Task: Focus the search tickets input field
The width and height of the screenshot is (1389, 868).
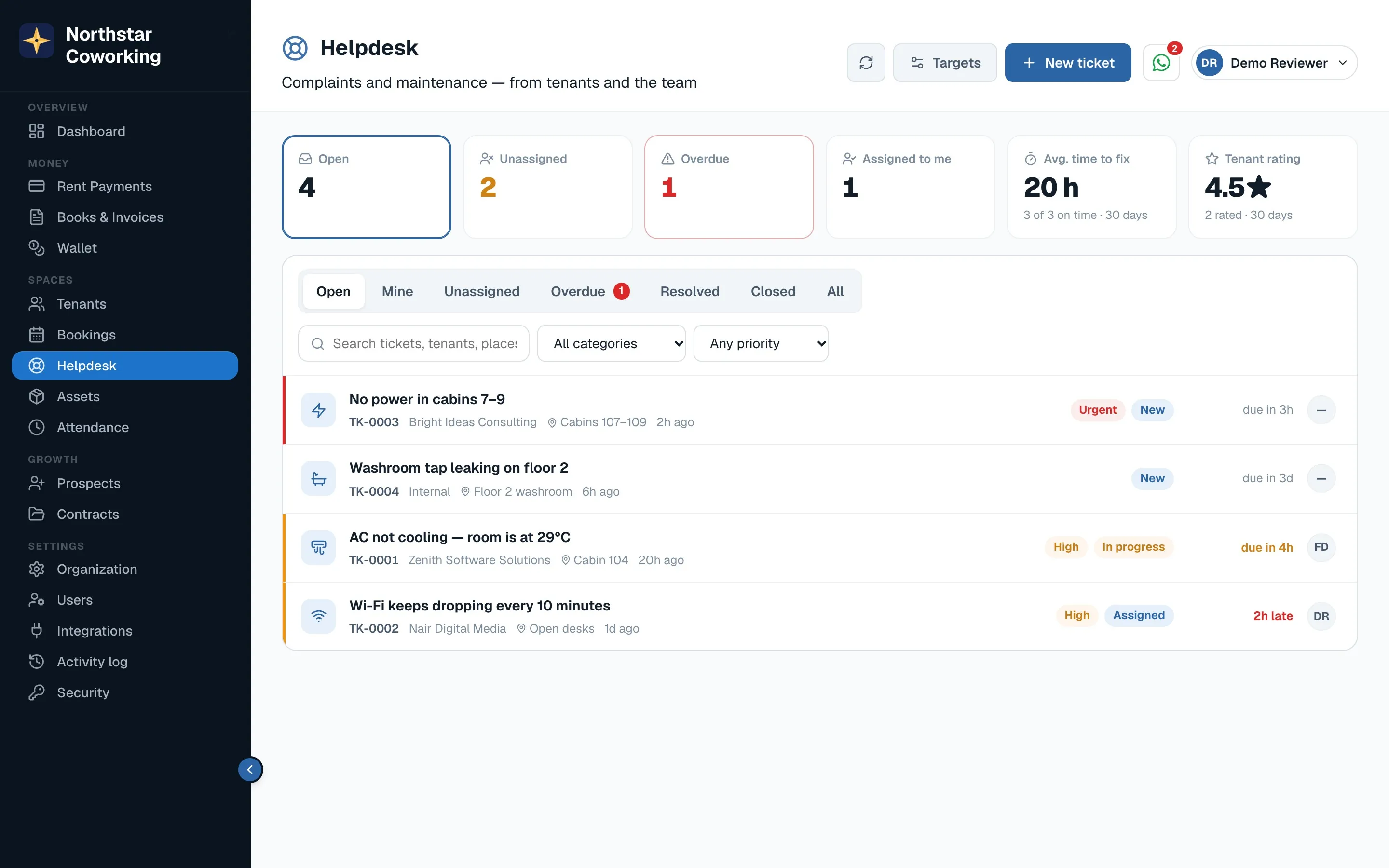Action: click(413, 343)
